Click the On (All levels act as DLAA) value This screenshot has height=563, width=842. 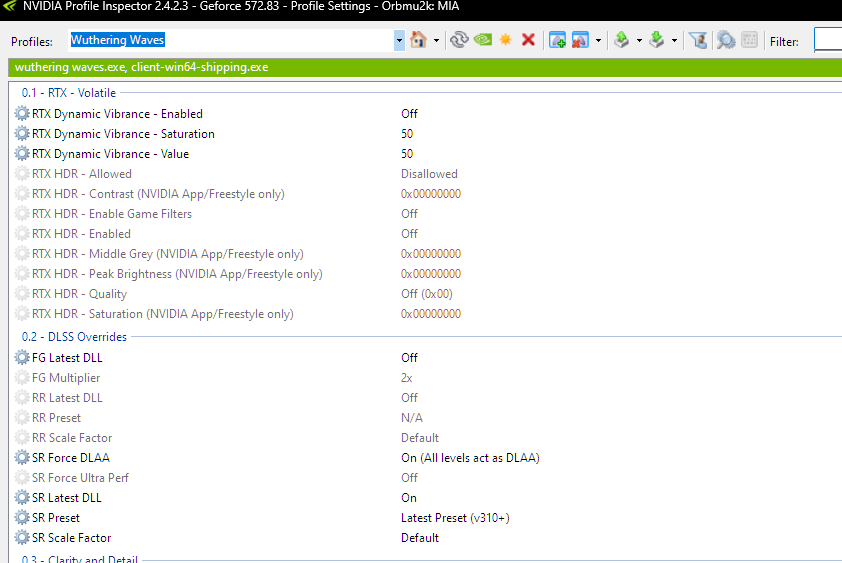[x=470, y=458]
